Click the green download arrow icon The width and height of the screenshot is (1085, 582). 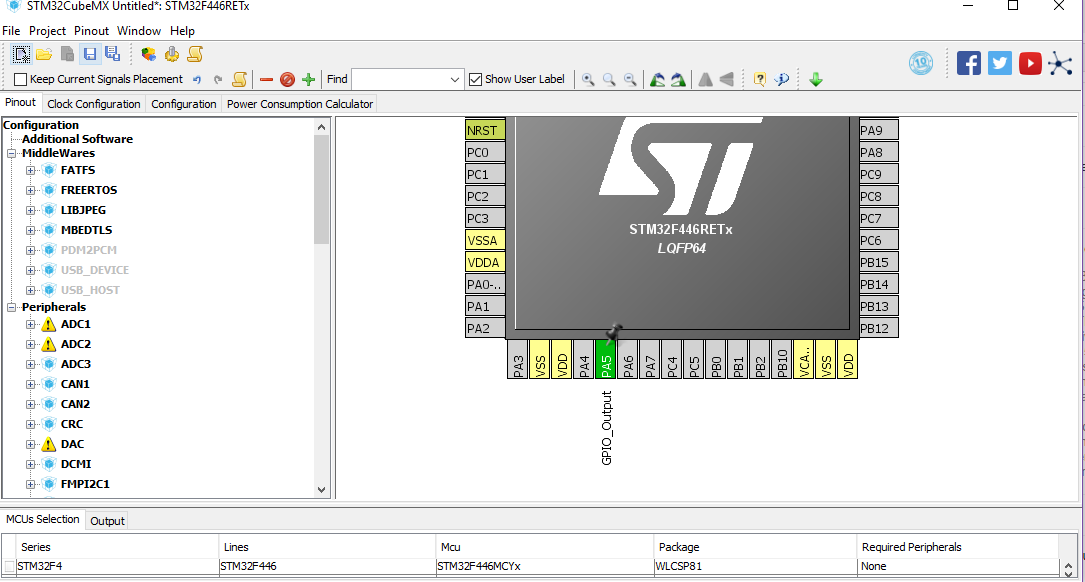point(816,80)
